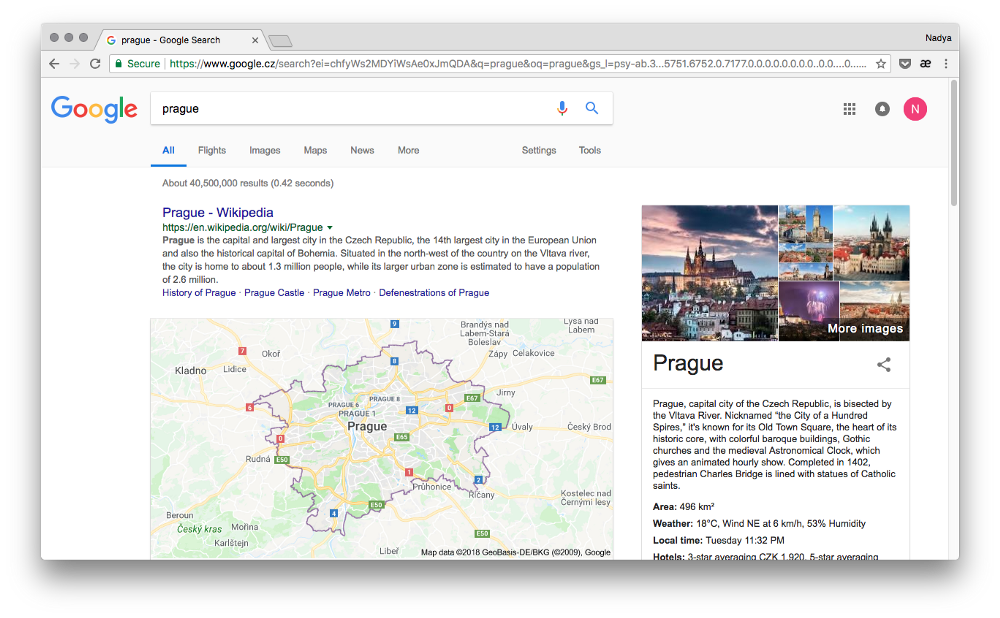
Task: Click the Nadya profile label
Action: (938, 38)
